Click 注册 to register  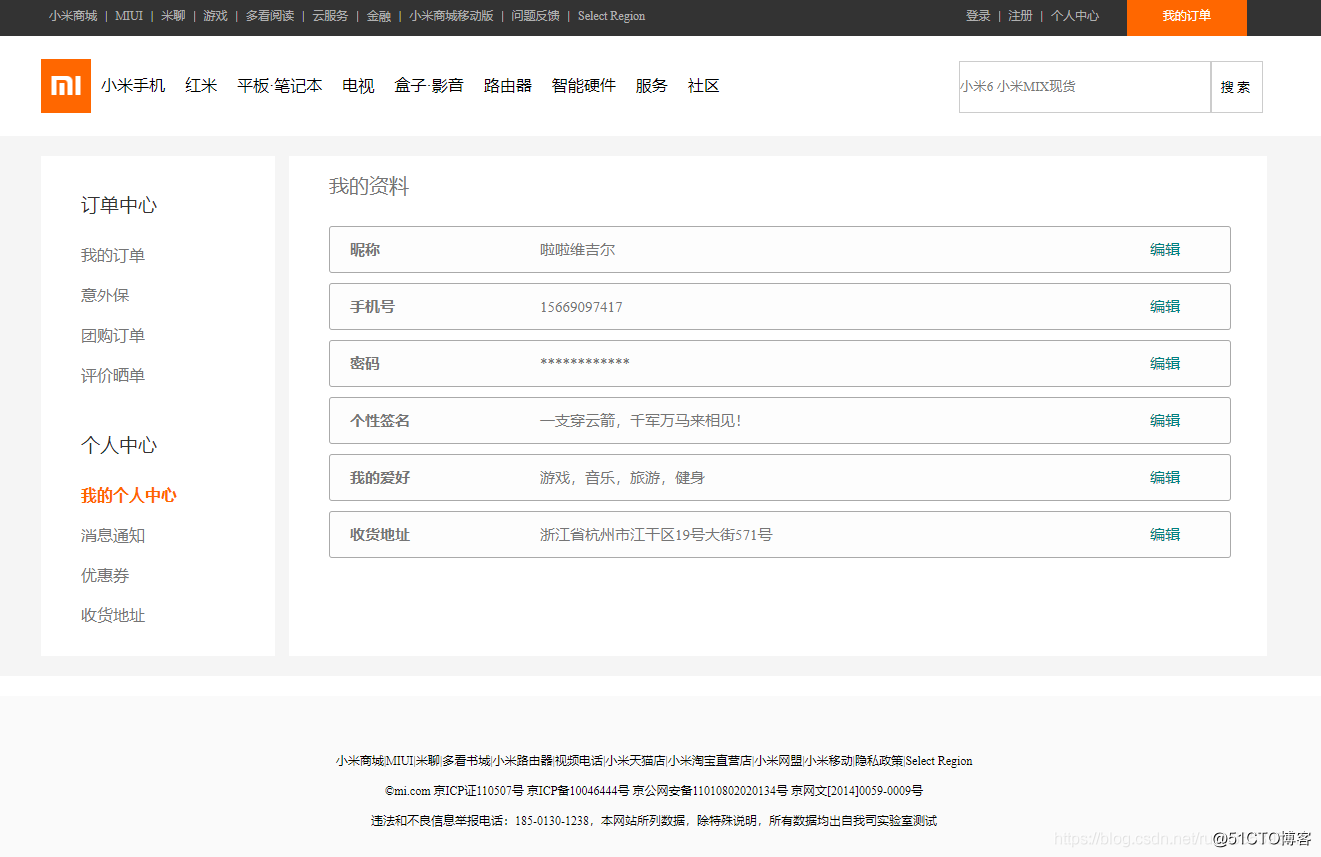pyautogui.click(x=1020, y=16)
